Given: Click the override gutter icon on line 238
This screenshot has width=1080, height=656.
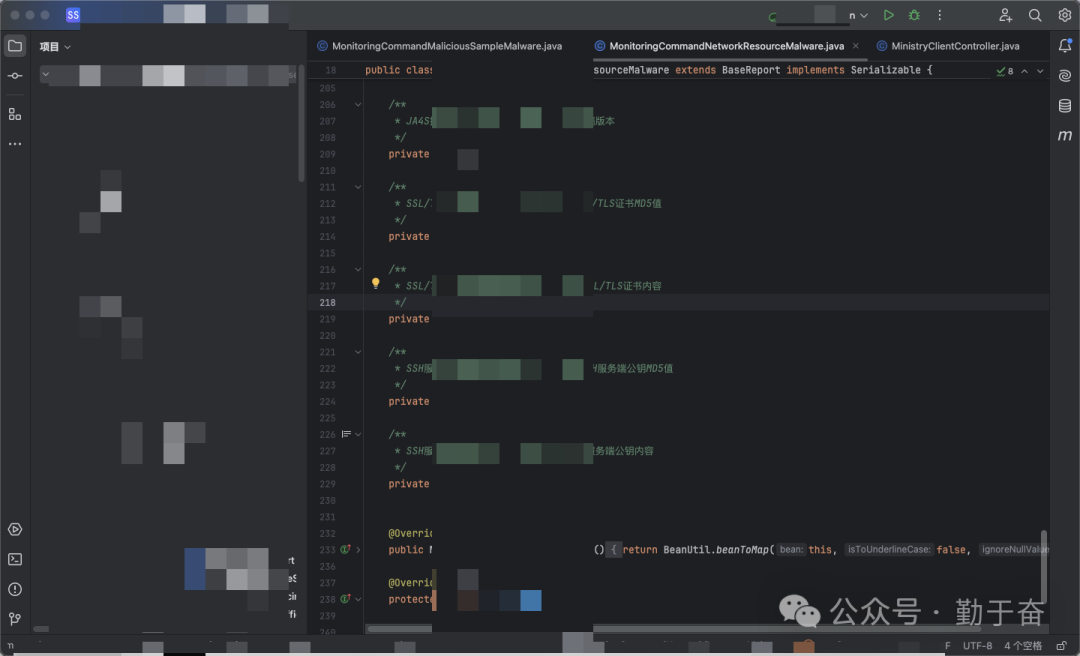Looking at the screenshot, I should [x=345, y=599].
